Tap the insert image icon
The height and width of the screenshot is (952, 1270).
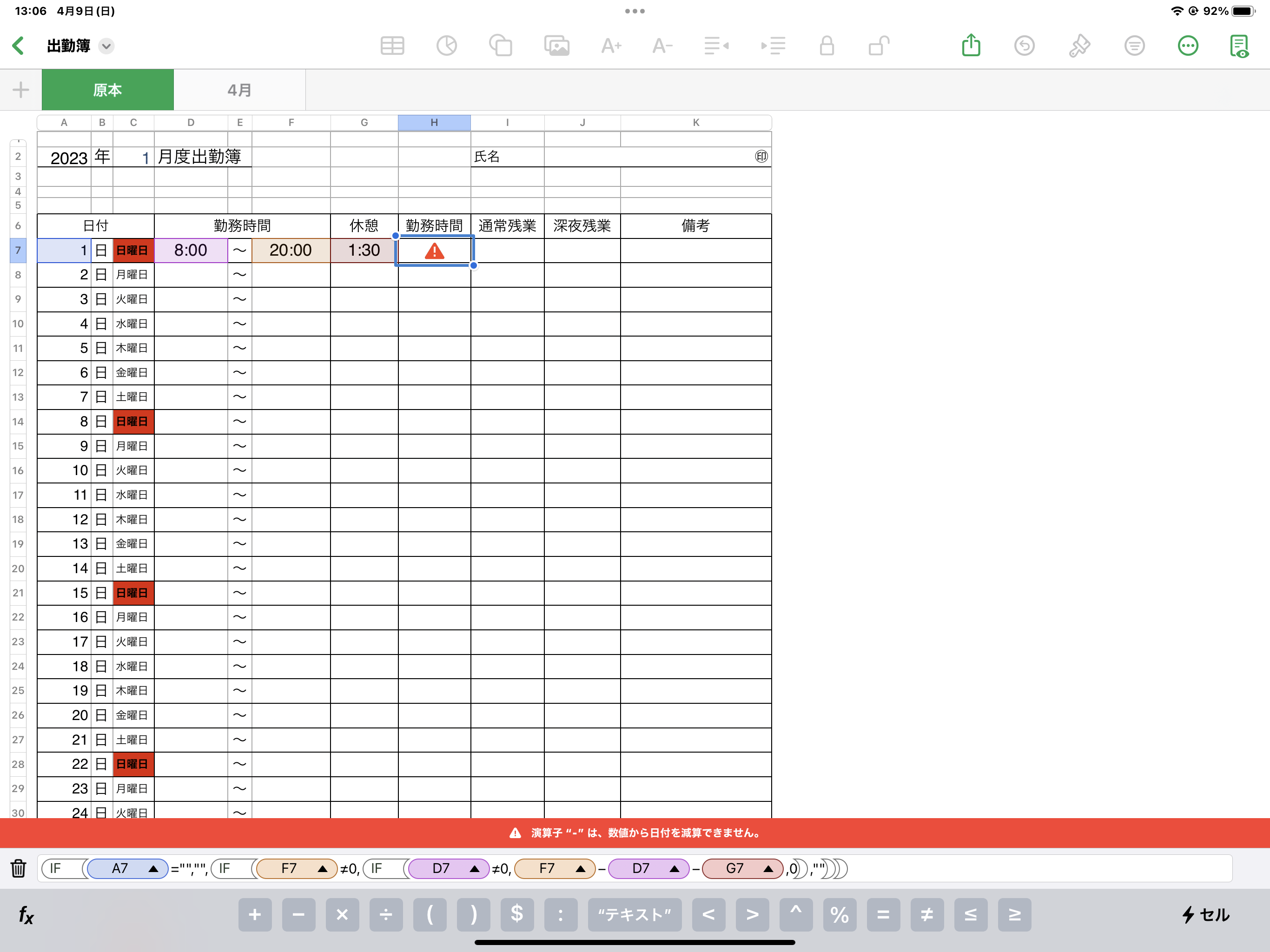click(556, 46)
